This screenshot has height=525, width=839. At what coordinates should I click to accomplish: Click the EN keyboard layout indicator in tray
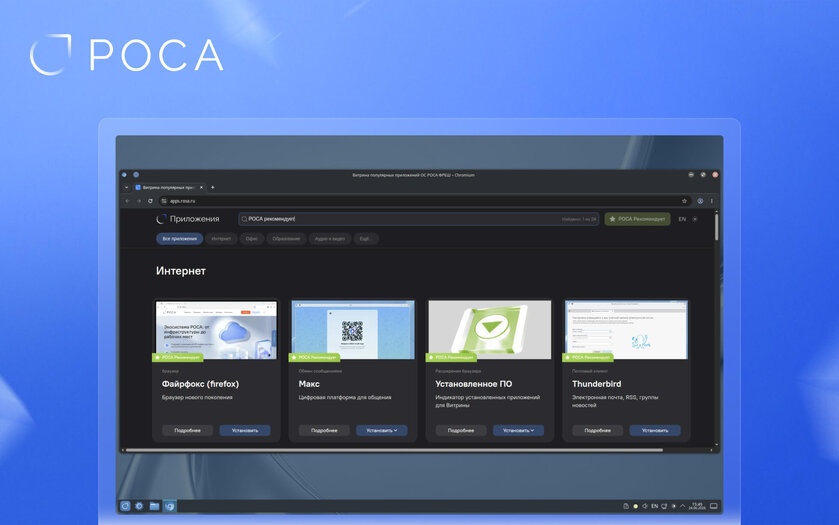[x=654, y=506]
